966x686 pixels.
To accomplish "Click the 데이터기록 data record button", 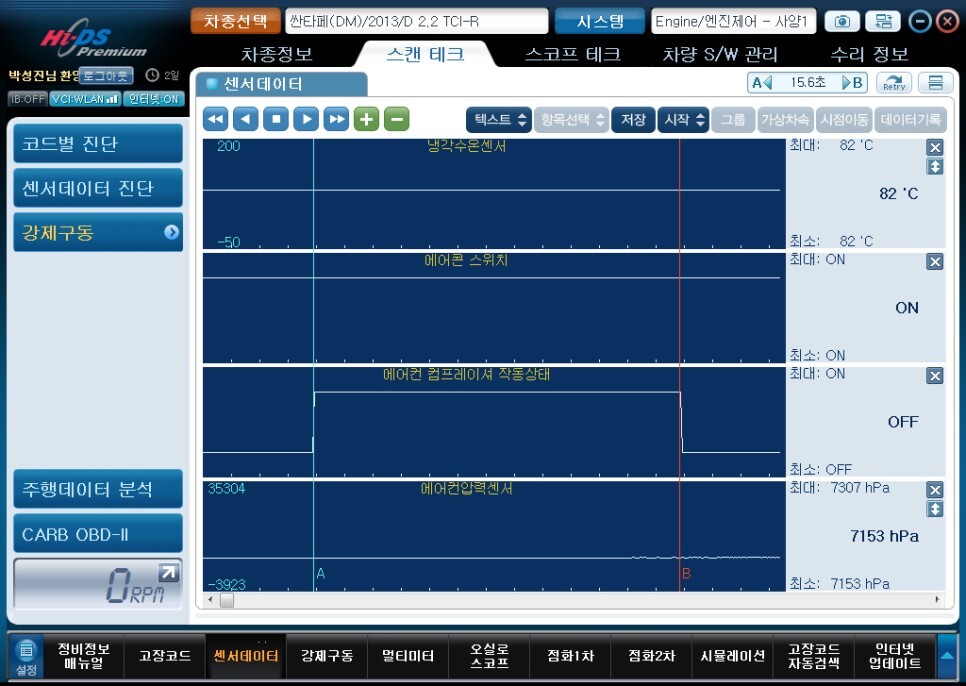I will (911, 119).
